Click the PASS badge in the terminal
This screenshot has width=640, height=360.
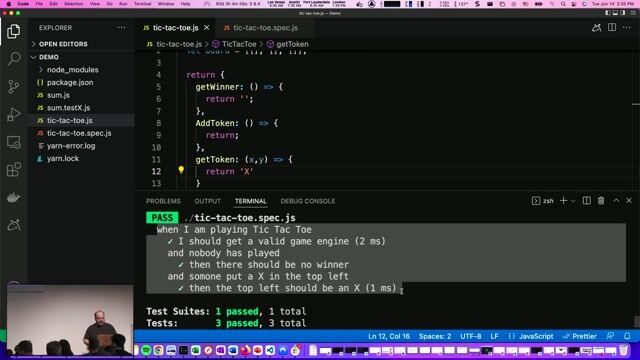tap(162, 218)
